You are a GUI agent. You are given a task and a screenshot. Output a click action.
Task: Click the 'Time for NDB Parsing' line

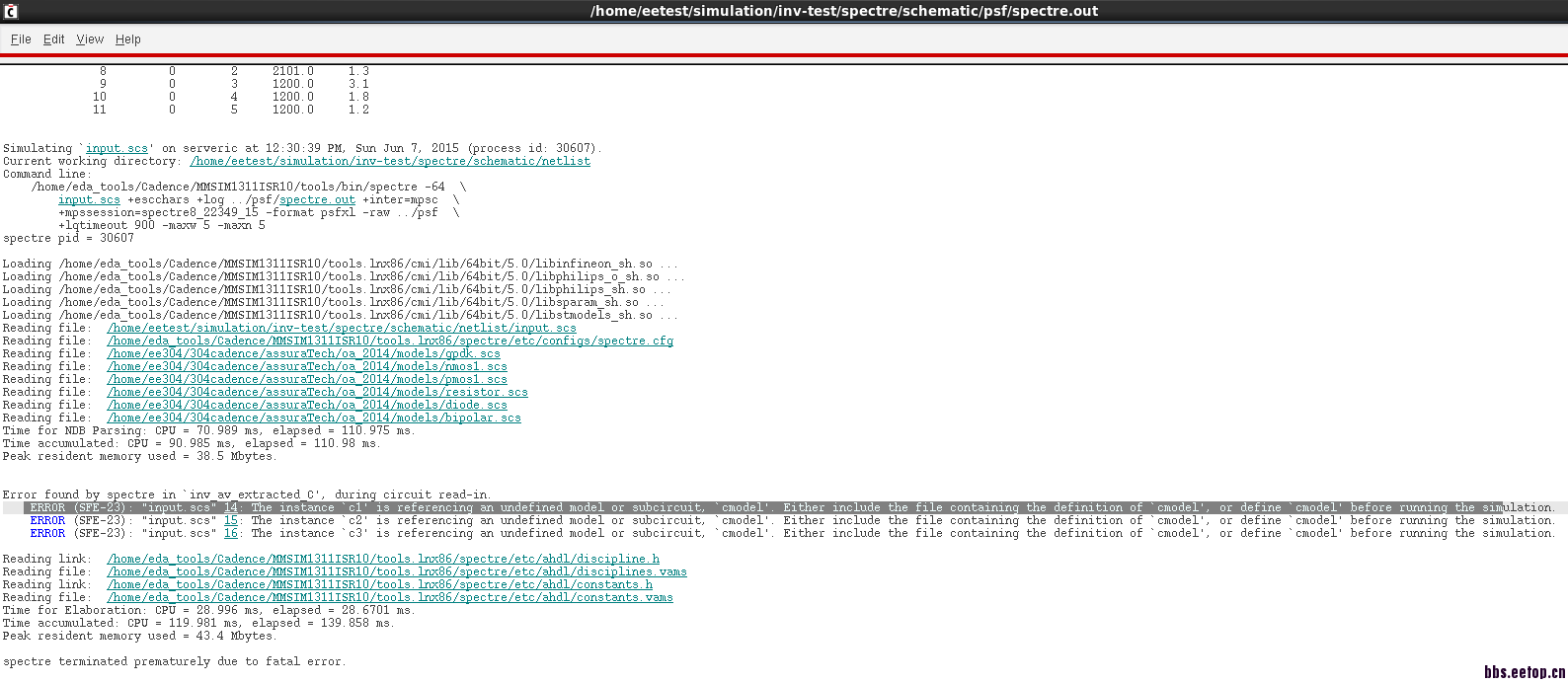[x=209, y=430]
